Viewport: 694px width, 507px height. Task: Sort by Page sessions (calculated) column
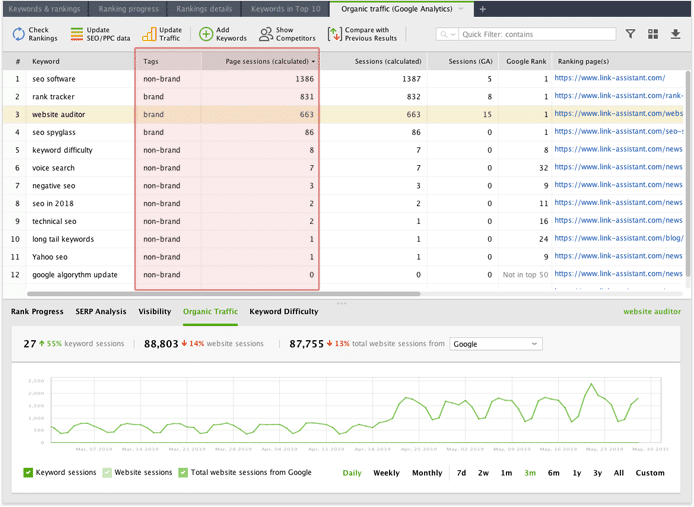click(261, 61)
